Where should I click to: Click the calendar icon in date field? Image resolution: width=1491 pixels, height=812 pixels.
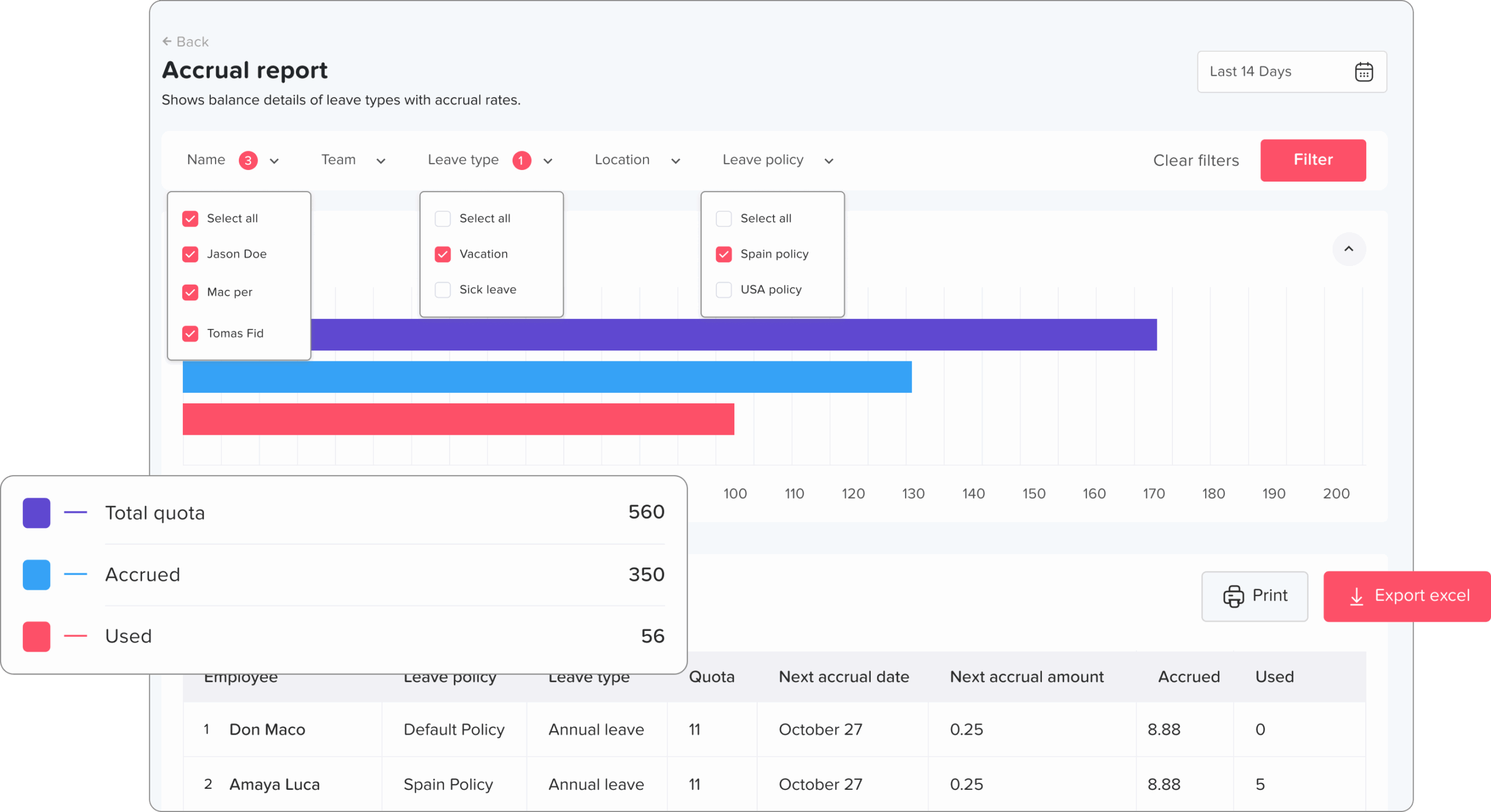click(x=1363, y=72)
